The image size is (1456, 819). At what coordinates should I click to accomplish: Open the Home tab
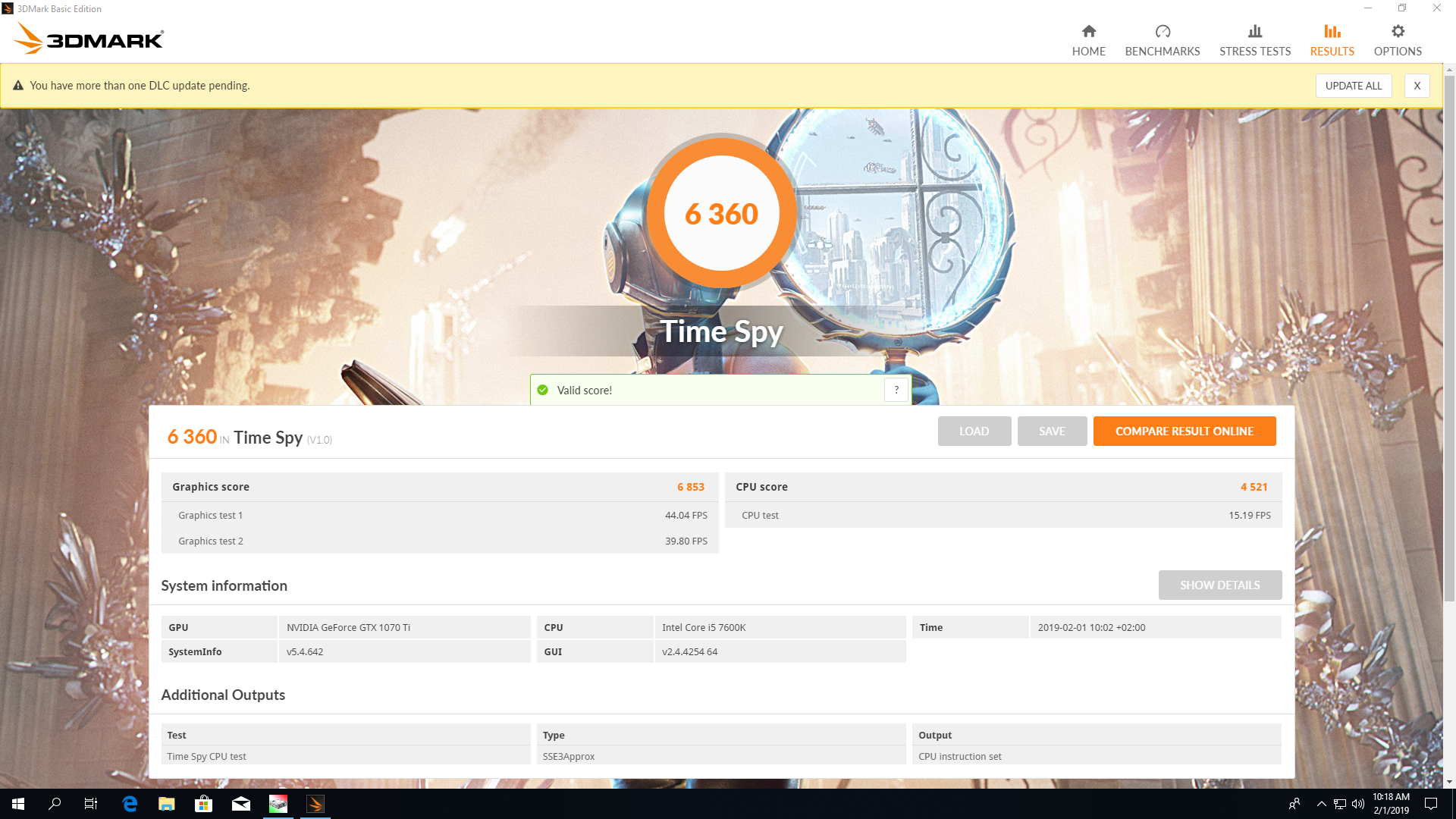[x=1088, y=40]
